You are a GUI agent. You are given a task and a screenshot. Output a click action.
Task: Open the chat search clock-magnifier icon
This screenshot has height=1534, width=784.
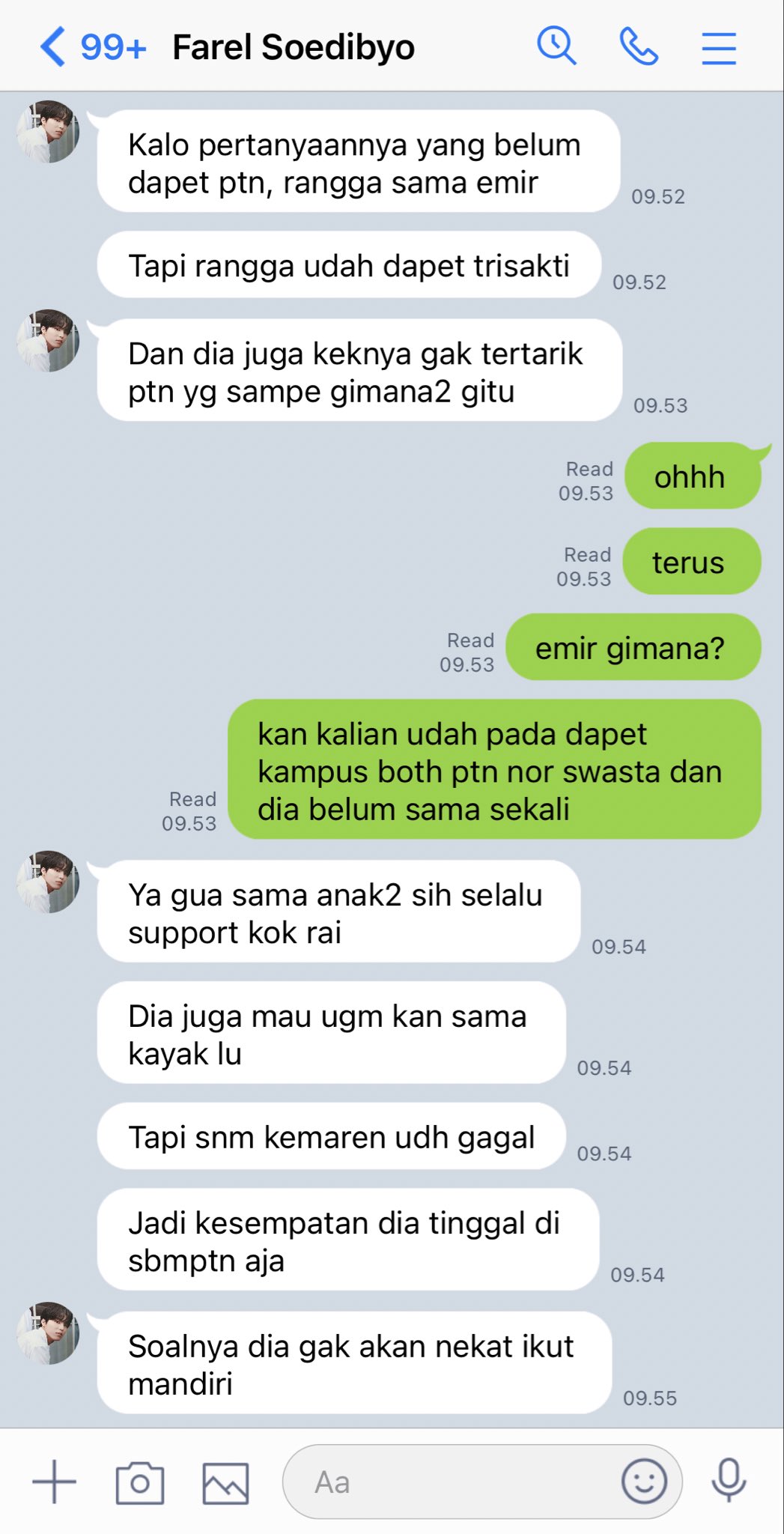tap(556, 46)
